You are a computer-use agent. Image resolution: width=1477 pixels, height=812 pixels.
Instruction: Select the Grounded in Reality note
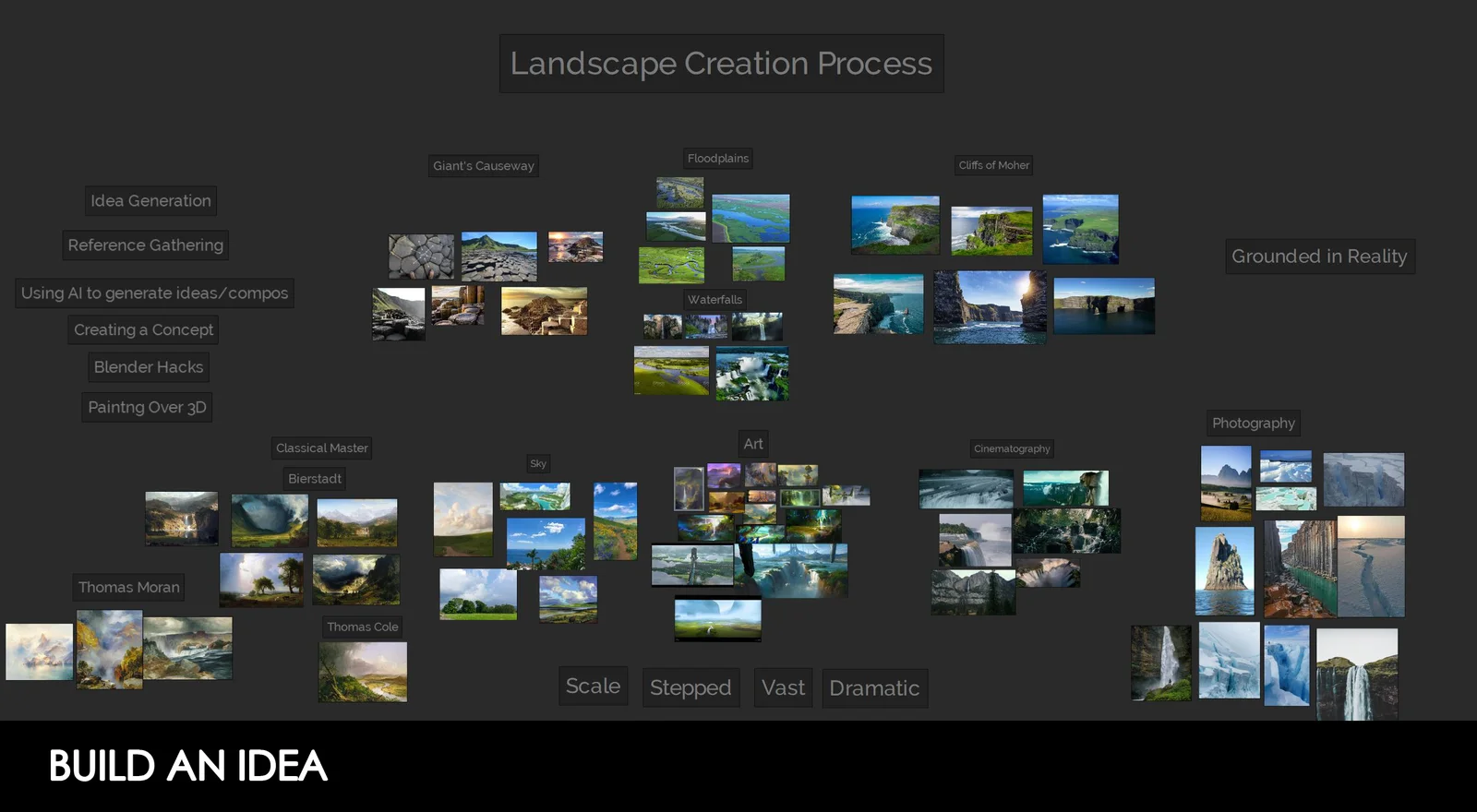coord(1320,257)
